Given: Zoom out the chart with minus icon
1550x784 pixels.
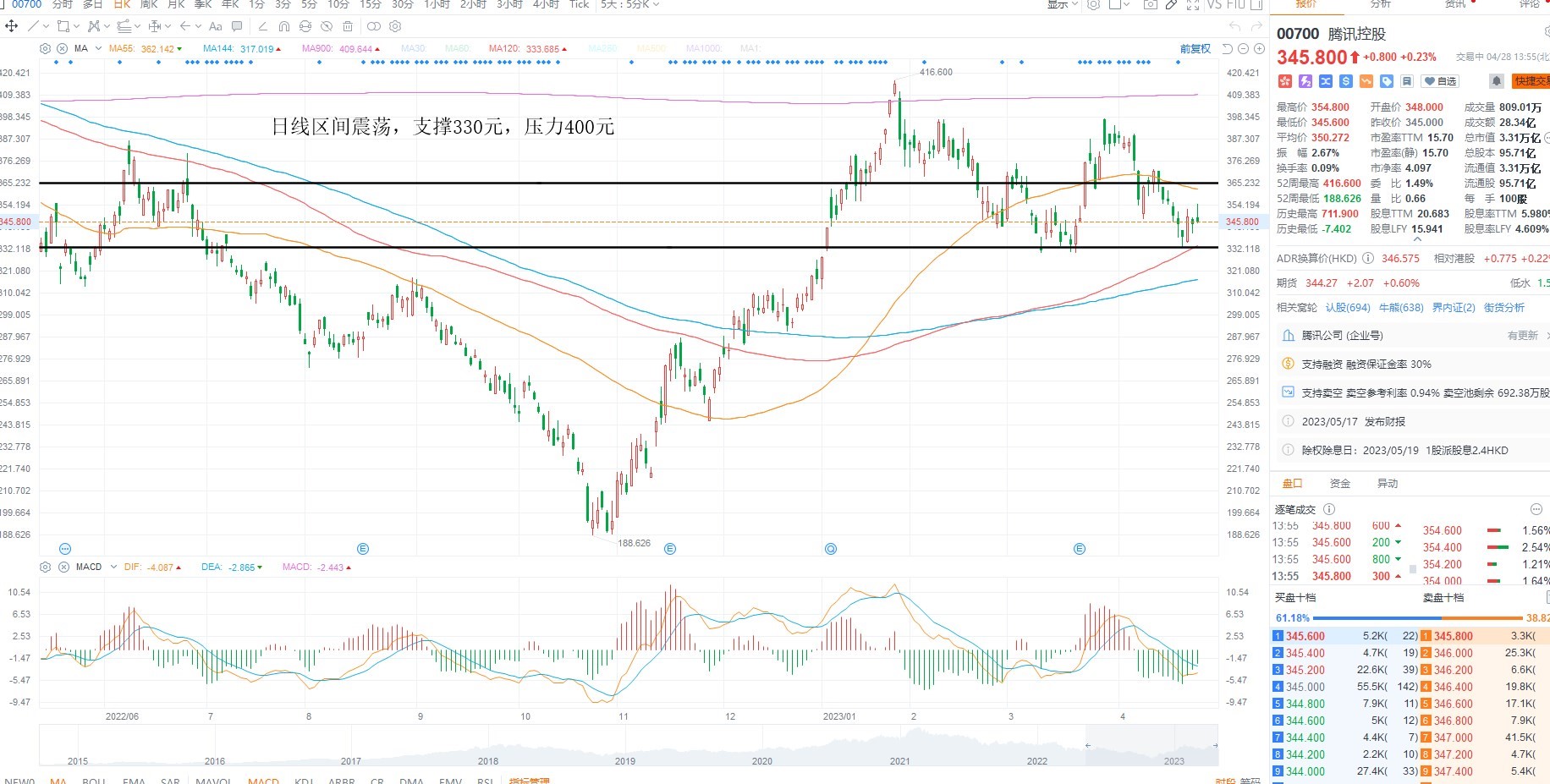Looking at the screenshot, I should 1243,48.
